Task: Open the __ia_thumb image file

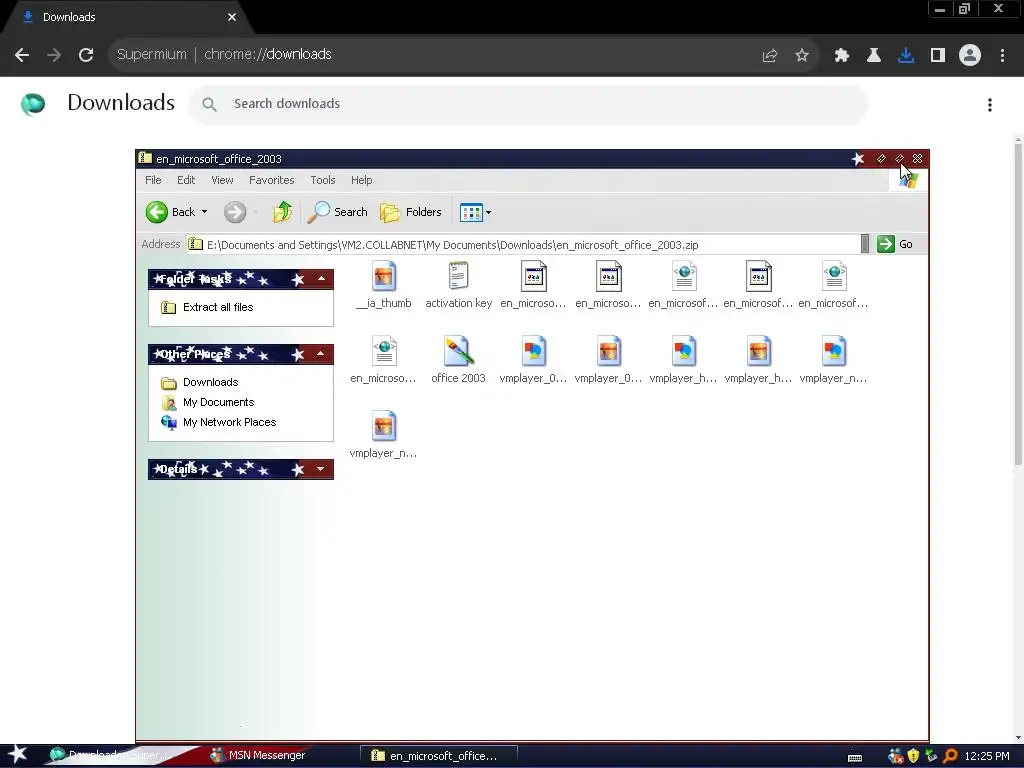Action: coord(384,285)
